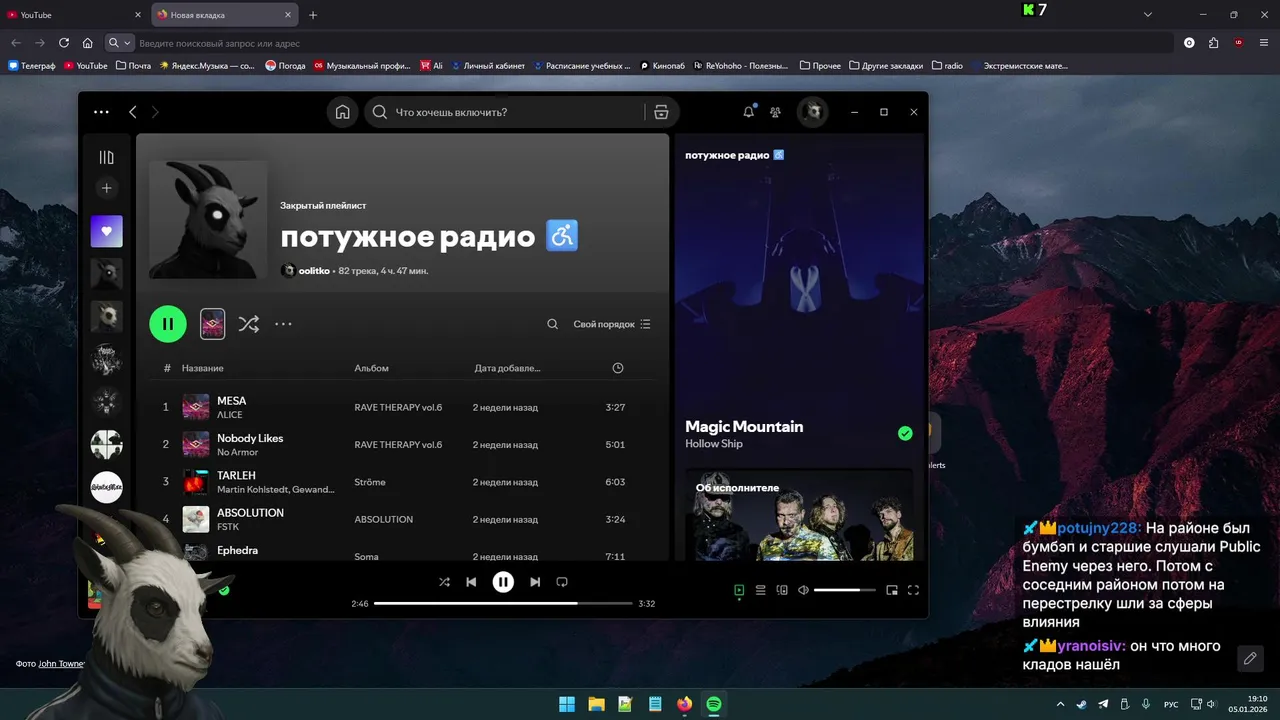This screenshot has height=720, width=1280.
Task: Skip to next track
Action: [535, 582]
